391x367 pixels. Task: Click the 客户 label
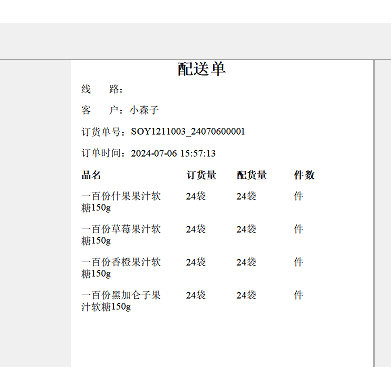[x=102, y=110]
